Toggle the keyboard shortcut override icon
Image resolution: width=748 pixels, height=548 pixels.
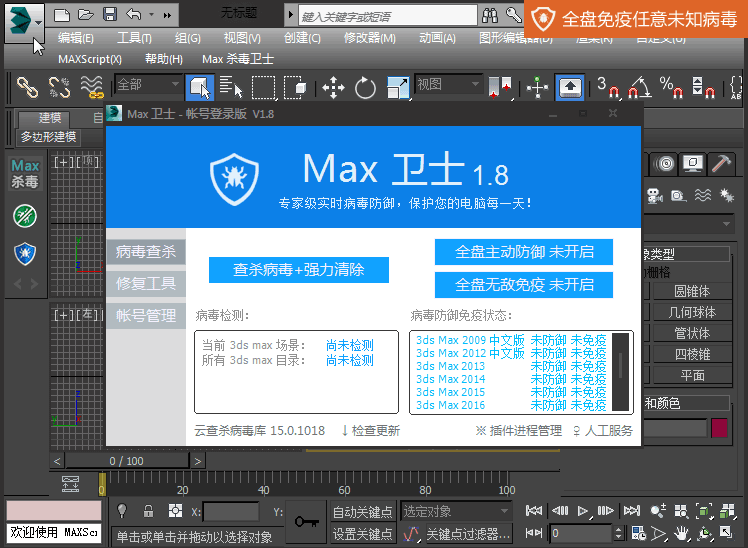click(570, 87)
